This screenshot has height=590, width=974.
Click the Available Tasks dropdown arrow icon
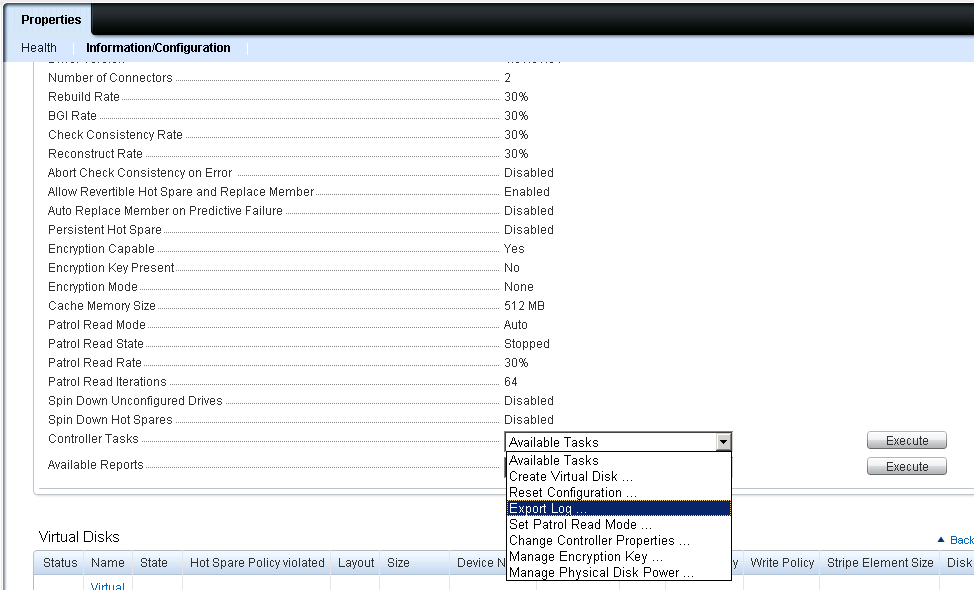[x=723, y=441]
